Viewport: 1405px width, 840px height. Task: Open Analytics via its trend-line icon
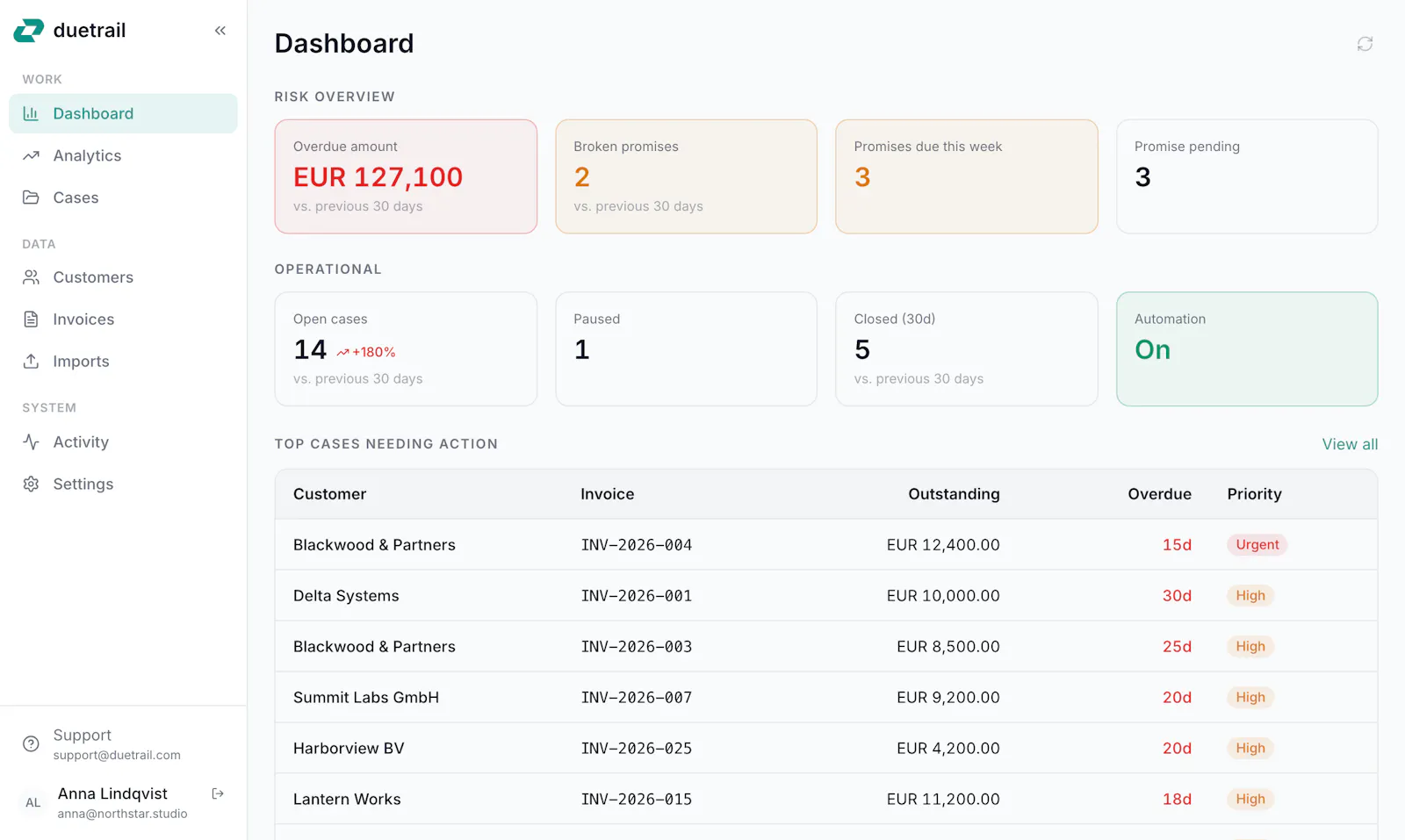(31, 155)
